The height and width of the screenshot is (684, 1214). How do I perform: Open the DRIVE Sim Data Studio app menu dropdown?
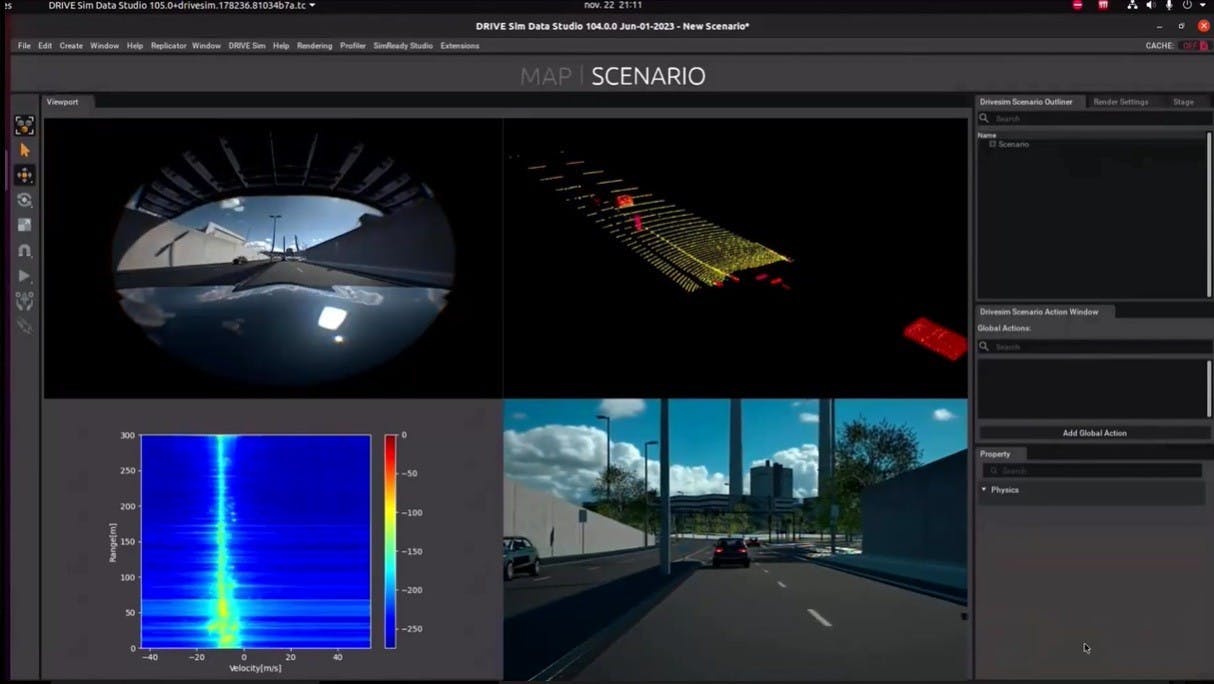point(181,5)
